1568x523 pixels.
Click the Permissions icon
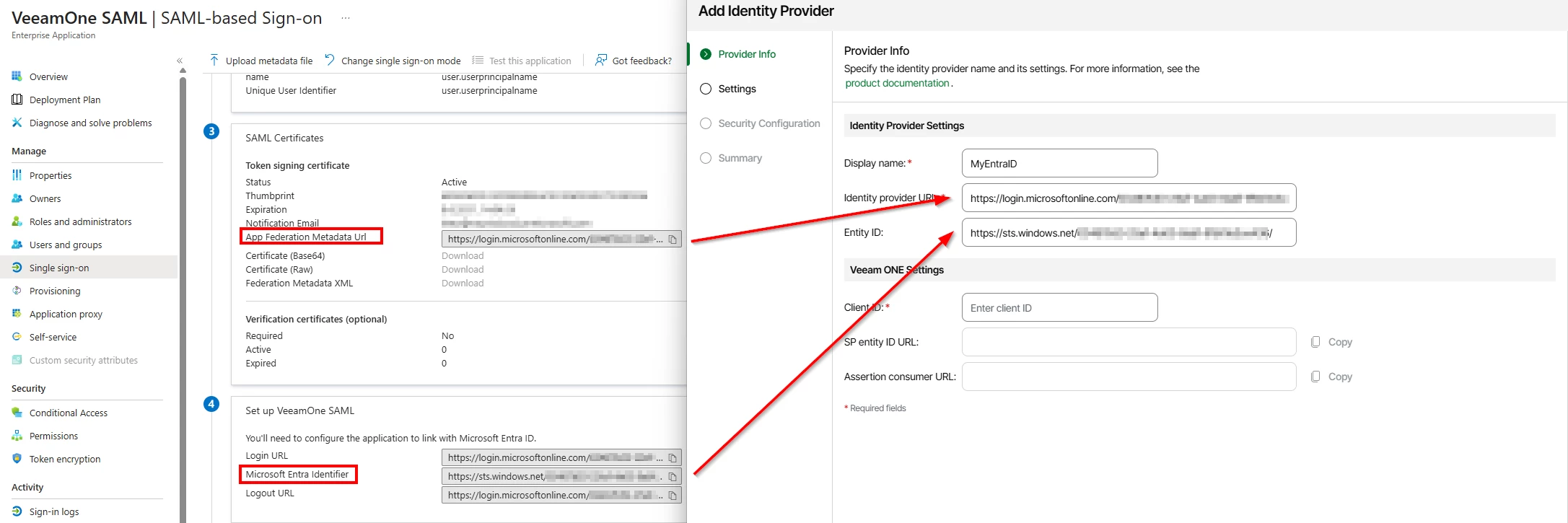click(x=17, y=435)
